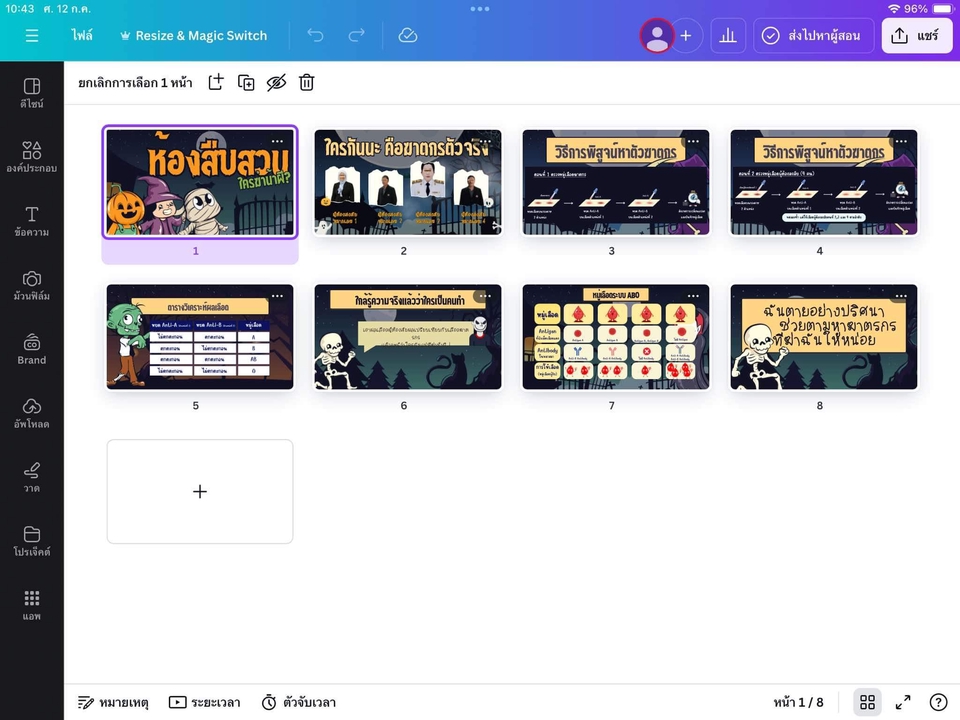The width and height of the screenshot is (960, 720).
Task: Click the battery indicator in status bar
Action: tap(942, 9)
